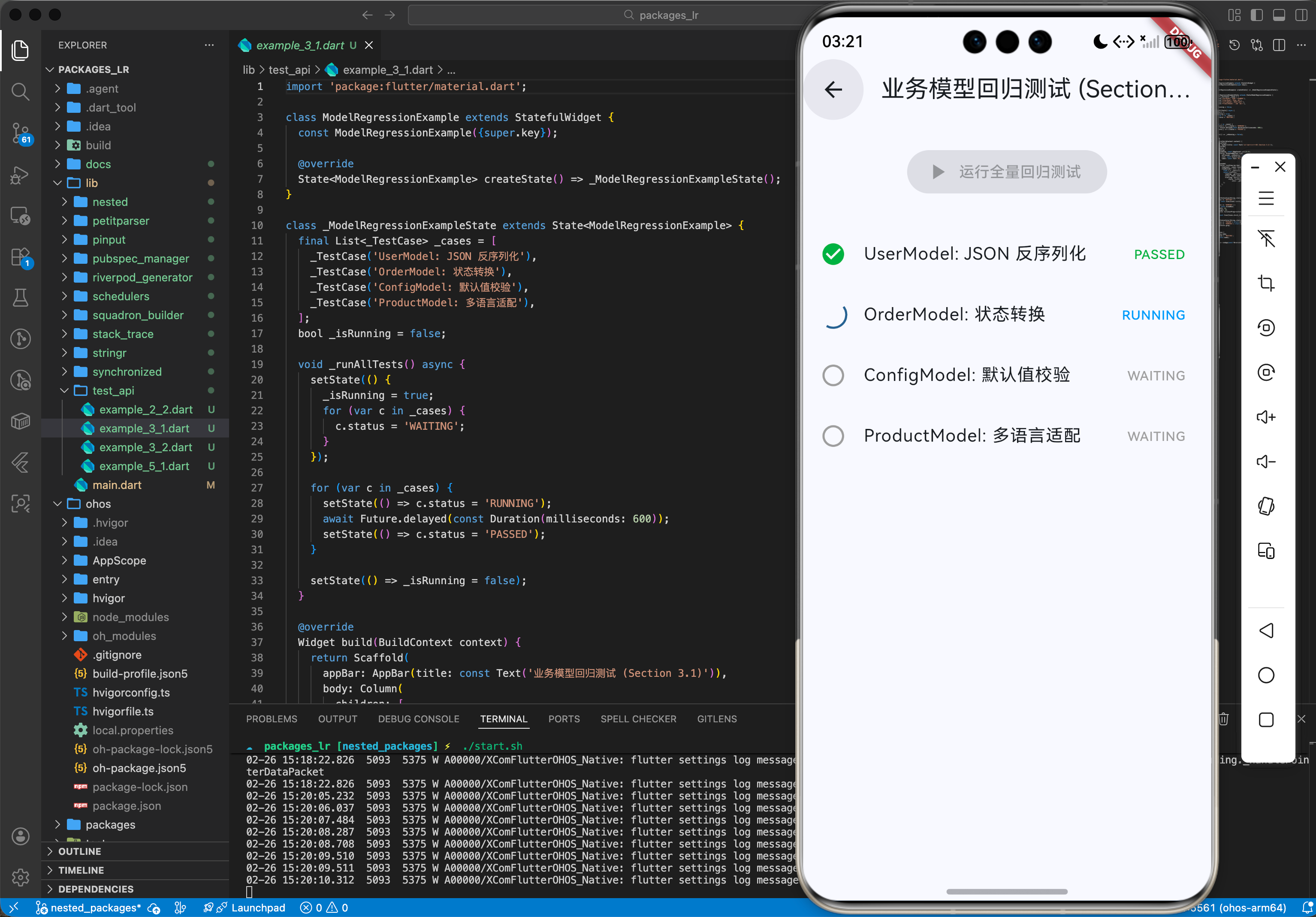
Task: Open the Manage gear icon at bottom
Action: pyautogui.click(x=21, y=877)
